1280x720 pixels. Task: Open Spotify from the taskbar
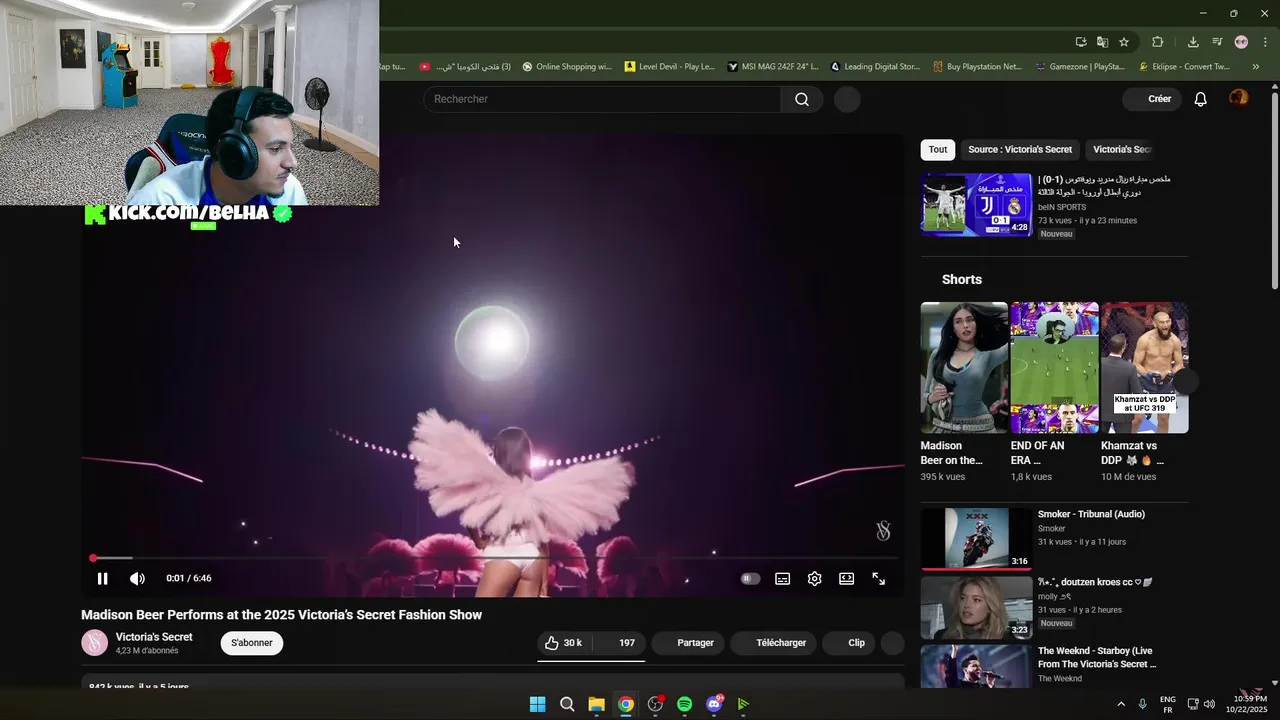coord(684,704)
